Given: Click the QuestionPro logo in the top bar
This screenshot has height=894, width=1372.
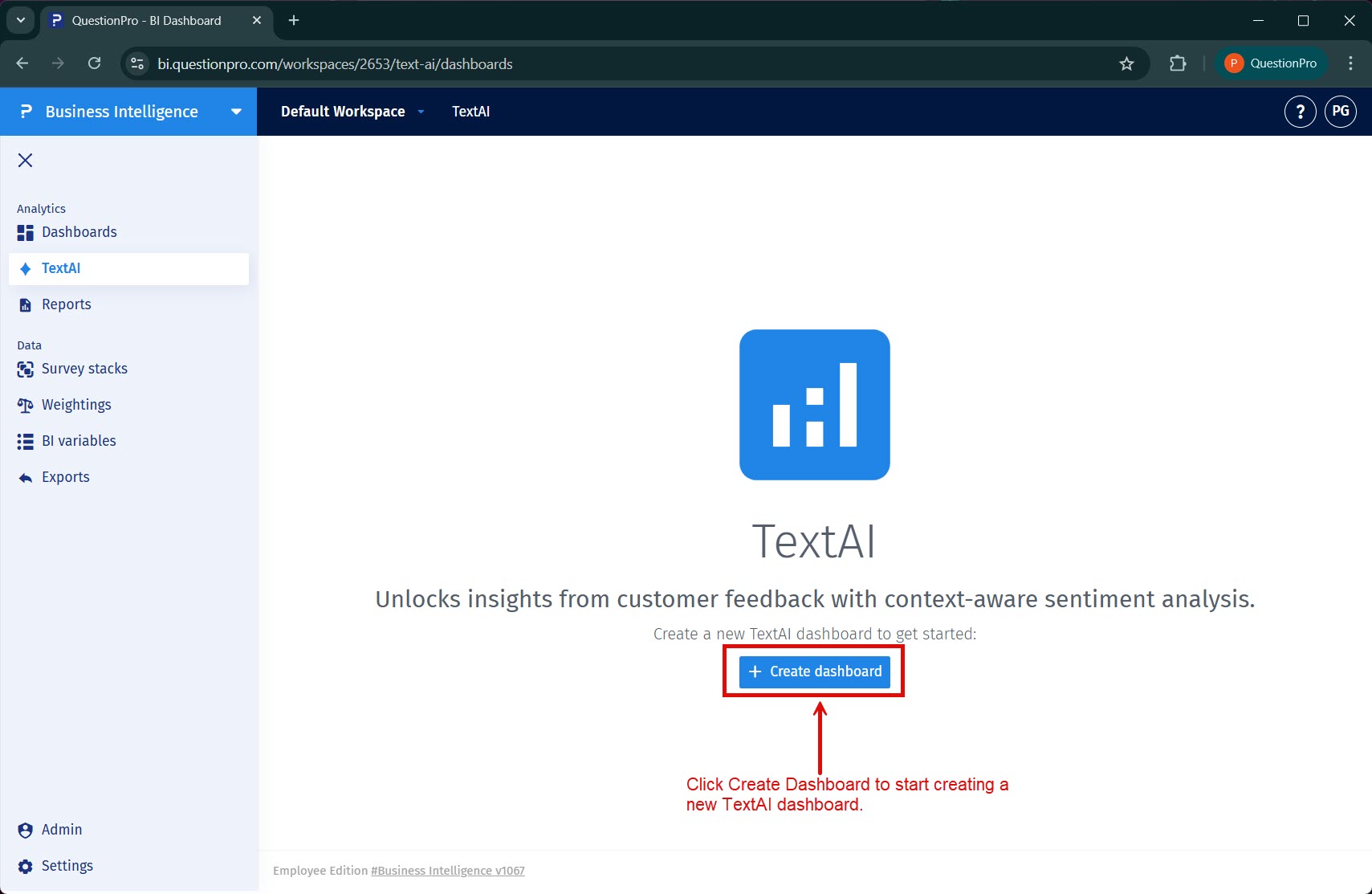Looking at the screenshot, I should (x=1271, y=63).
